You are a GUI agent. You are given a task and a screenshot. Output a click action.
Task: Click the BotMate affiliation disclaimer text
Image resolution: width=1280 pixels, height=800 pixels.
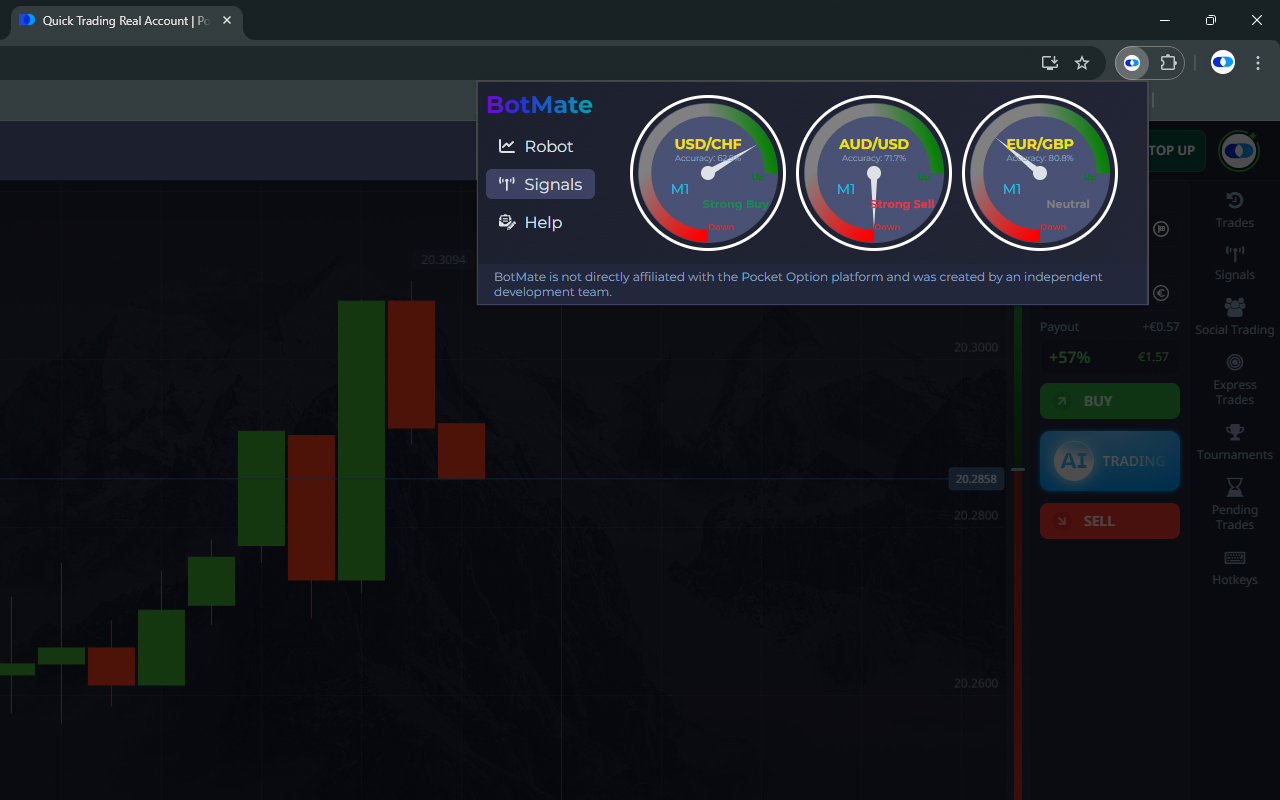798,284
